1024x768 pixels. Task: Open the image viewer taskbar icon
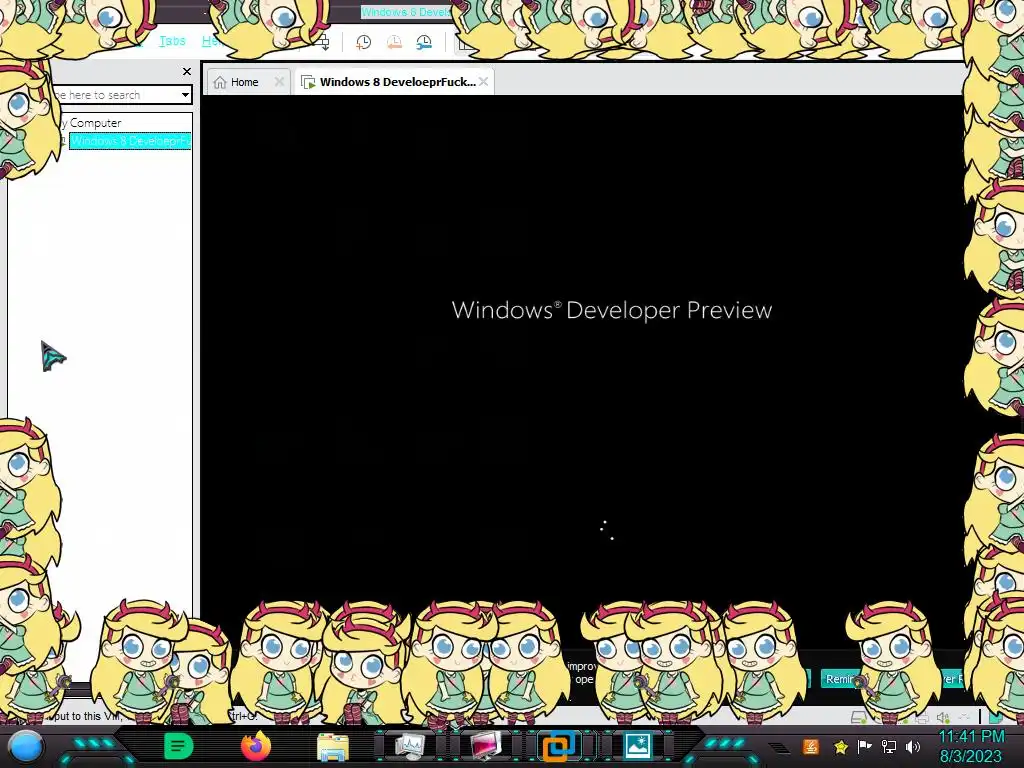click(637, 746)
